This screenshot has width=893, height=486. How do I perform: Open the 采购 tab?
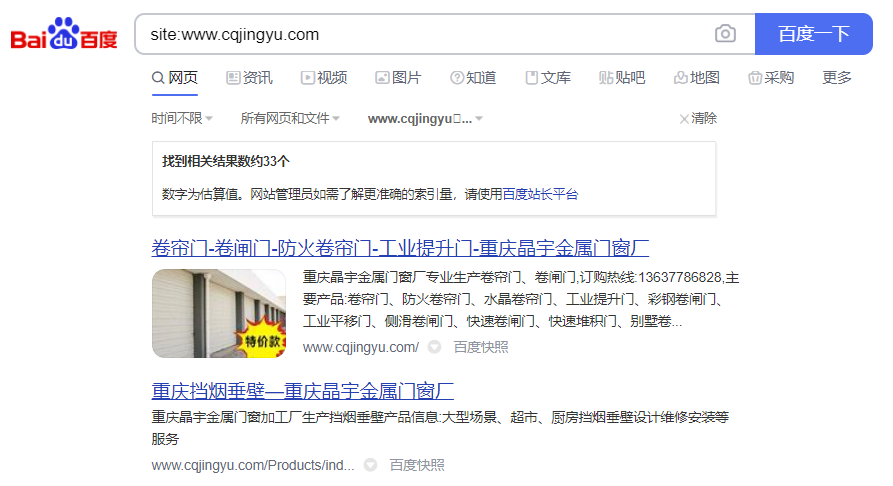[x=771, y=77]
